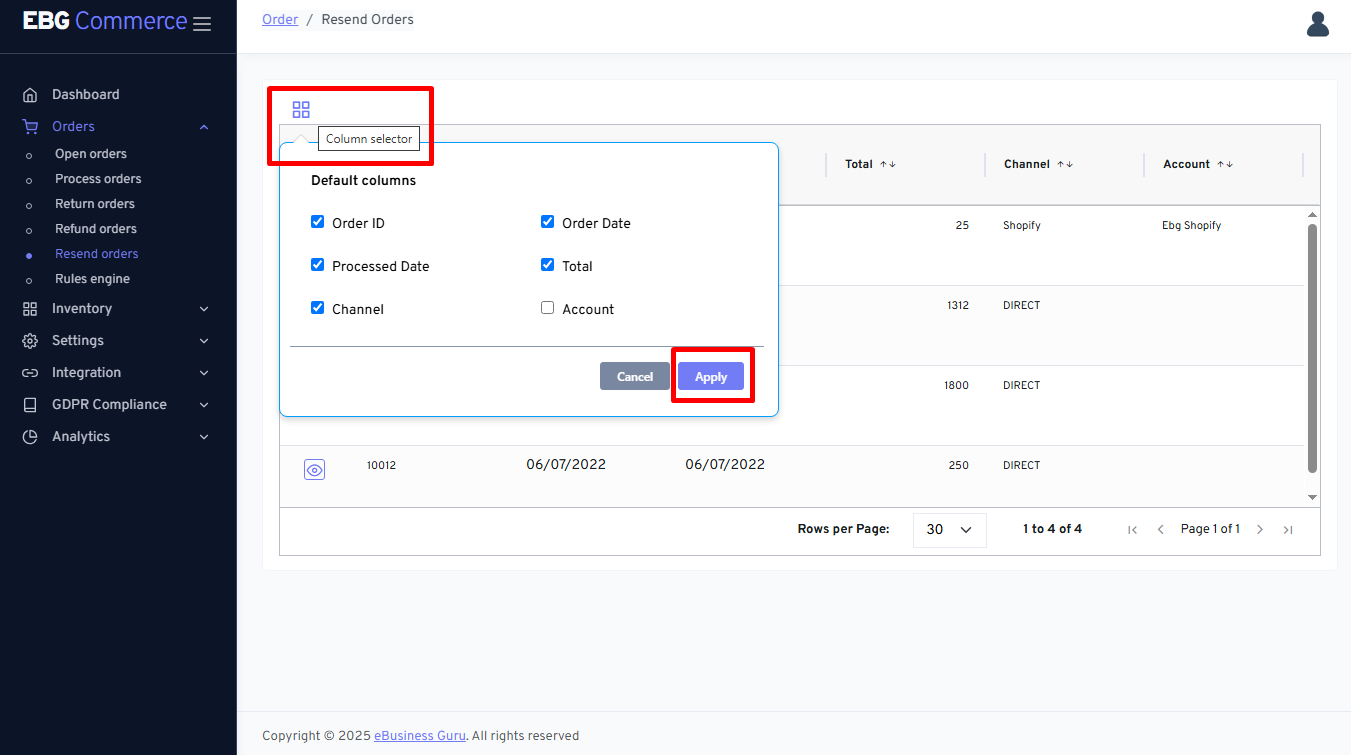Switch to Open orders in the sidebar
The image size is (1351, 755).
[x=90, y=153]
